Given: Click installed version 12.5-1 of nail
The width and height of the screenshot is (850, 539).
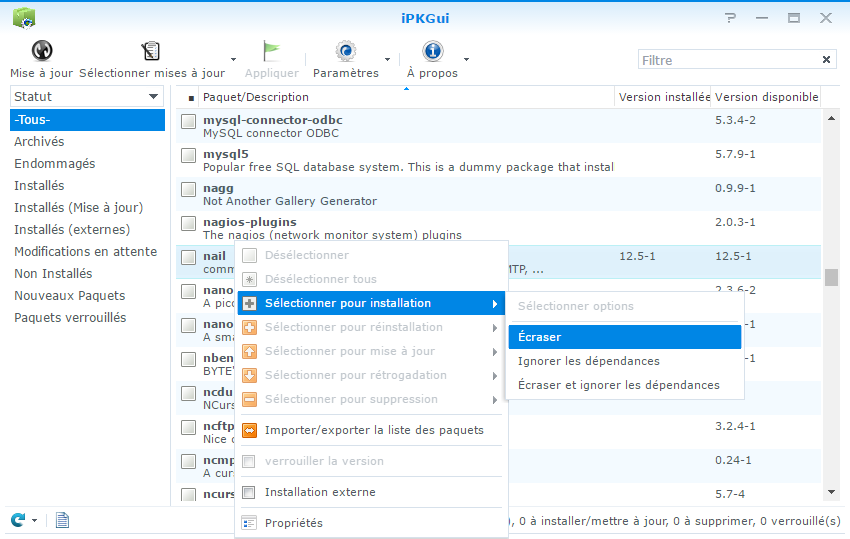Looking at the screenshot, I should (x=638, y=256).
